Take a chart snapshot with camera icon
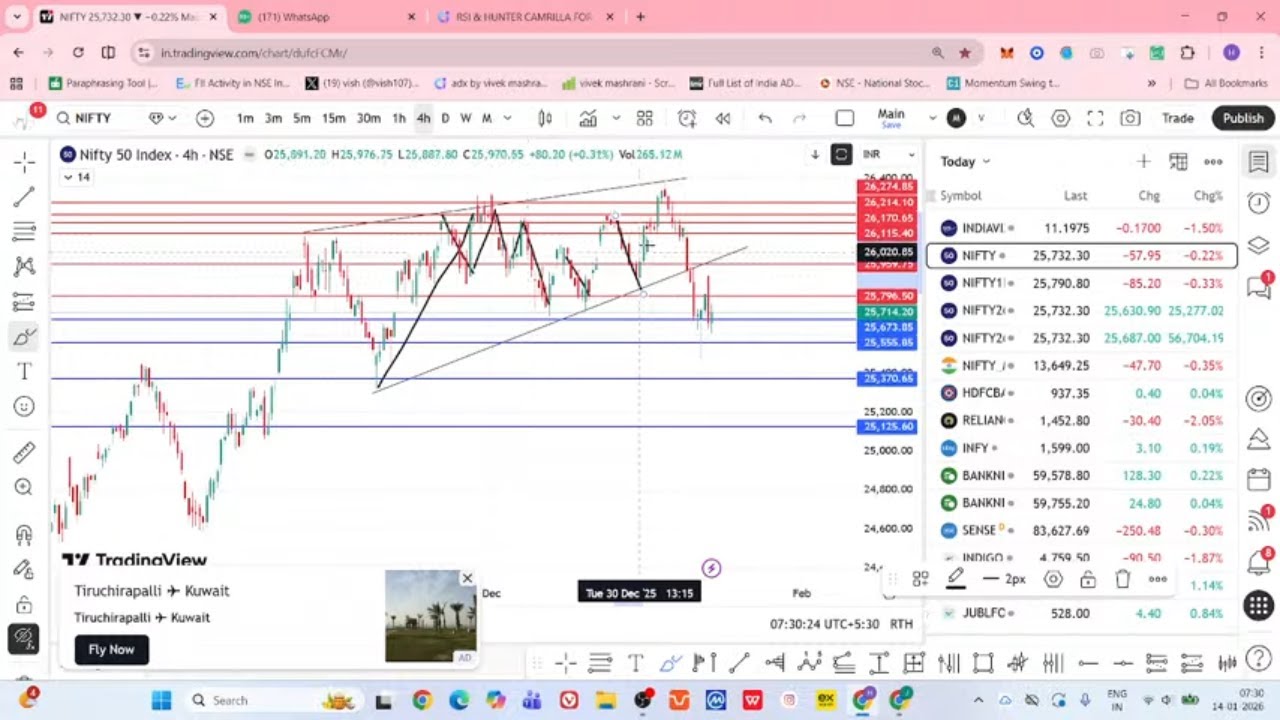 point(1130,118)
